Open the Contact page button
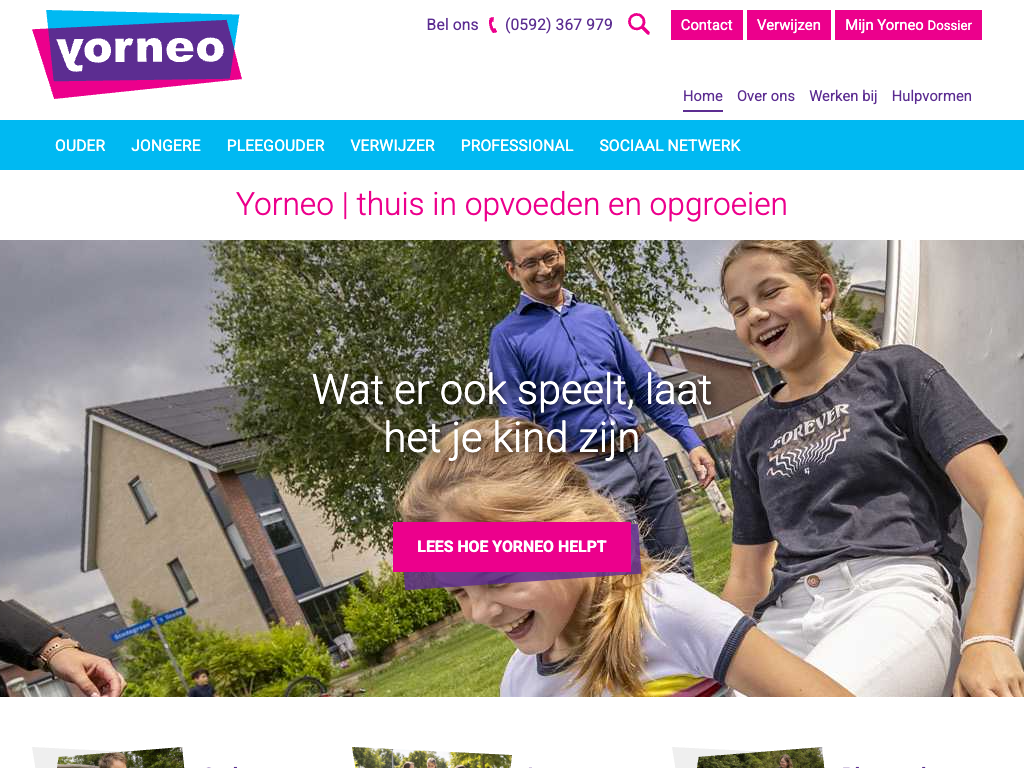Viewport: 1024px width, 768px height. click(x=707, y=25)
